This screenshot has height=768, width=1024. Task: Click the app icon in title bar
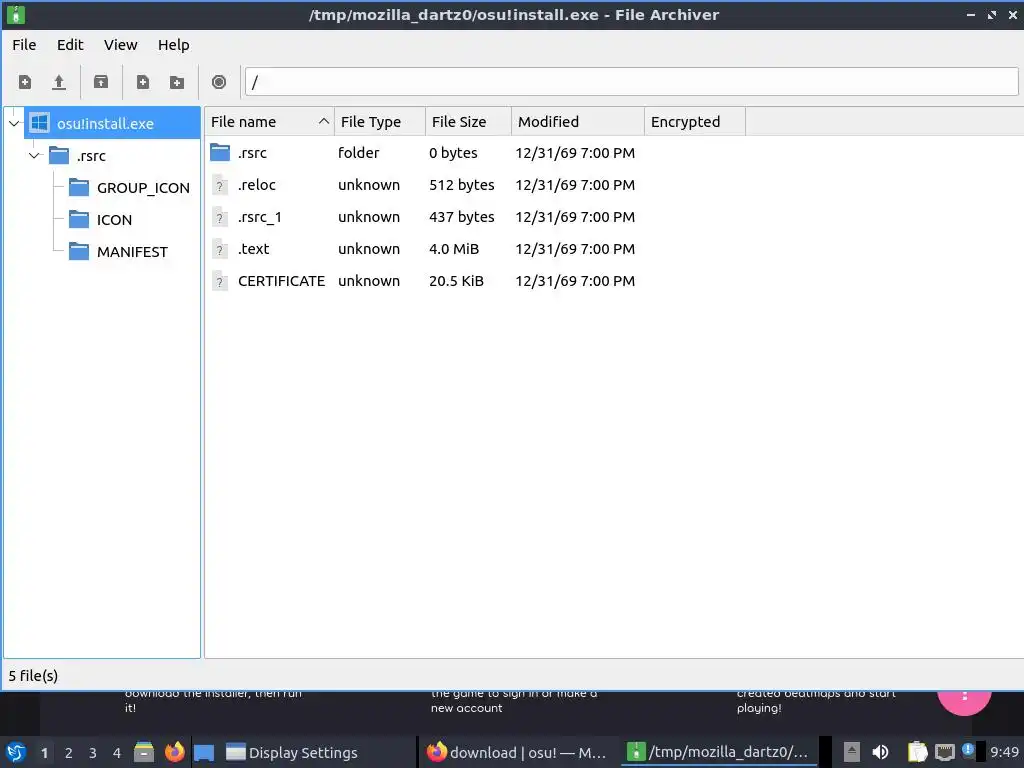(15, 14)
